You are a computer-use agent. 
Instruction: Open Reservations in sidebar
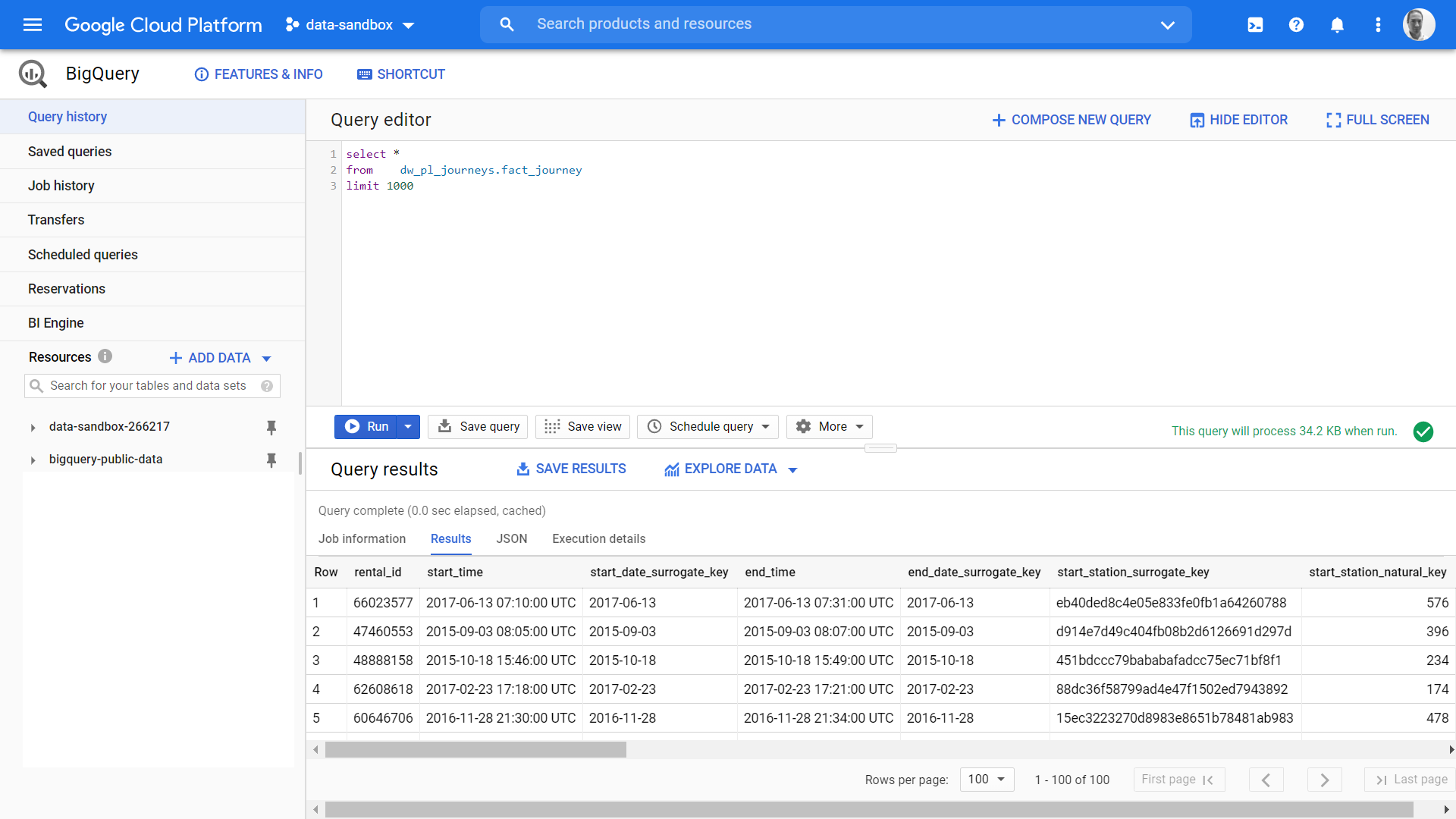[152, 289]
